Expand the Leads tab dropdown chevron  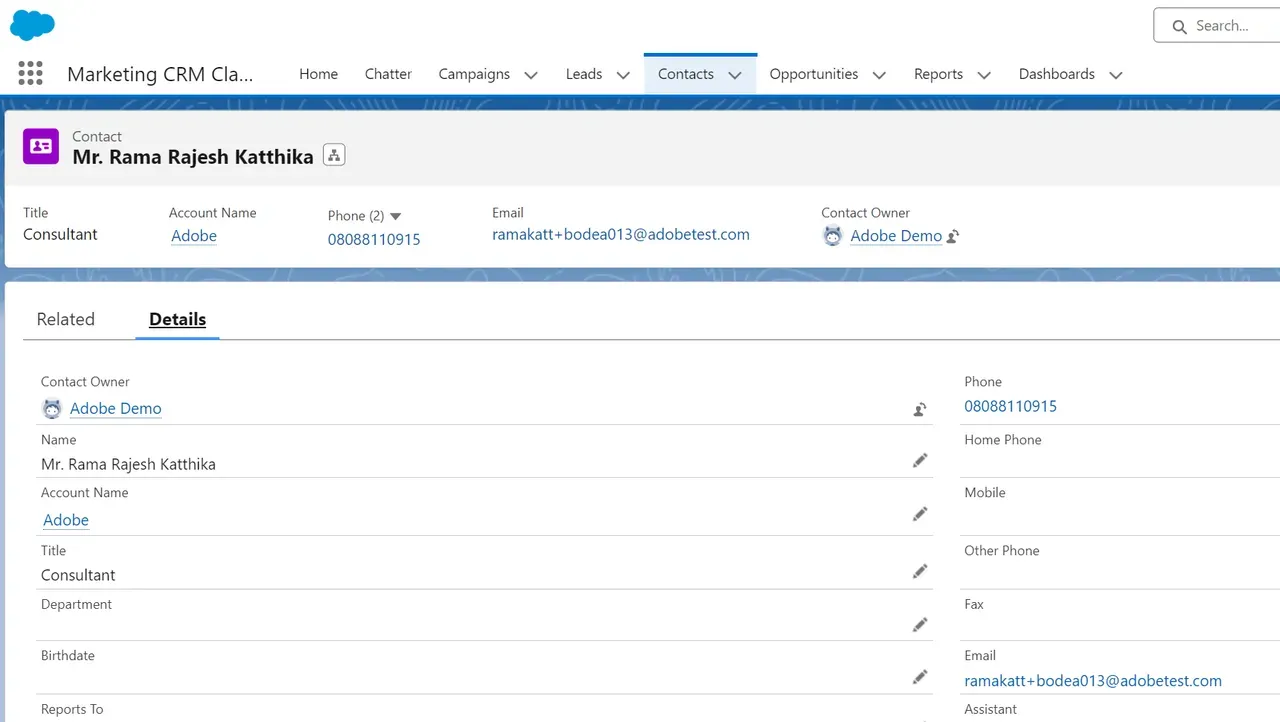click(623, 75)
